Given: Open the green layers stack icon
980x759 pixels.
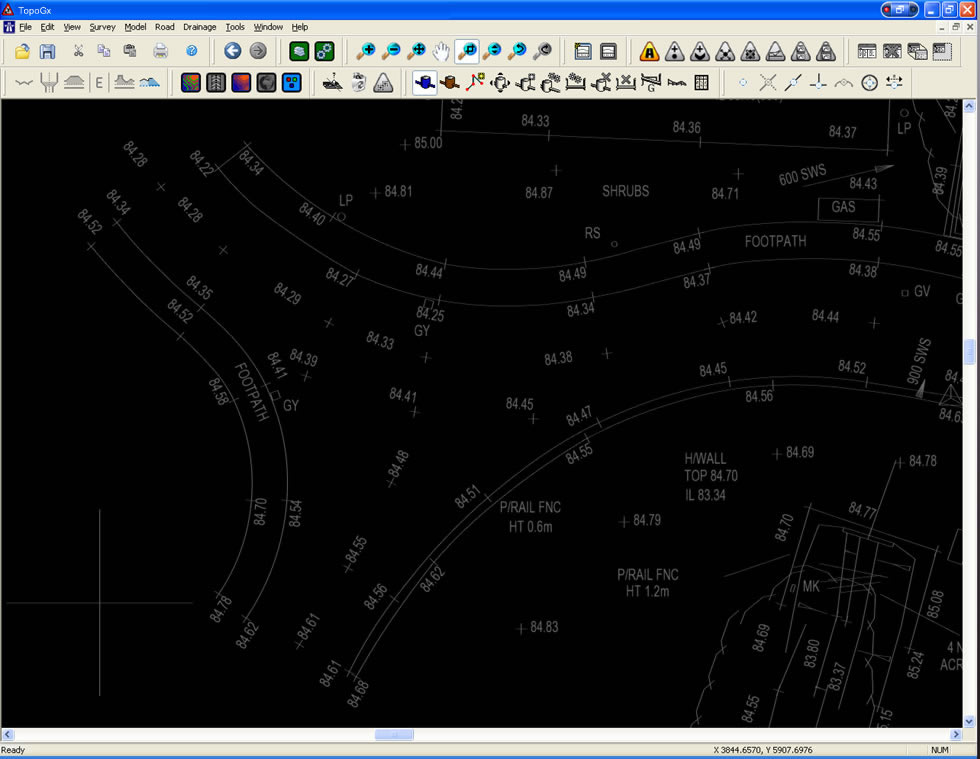Looking at the screenshot, I should 299,51.
